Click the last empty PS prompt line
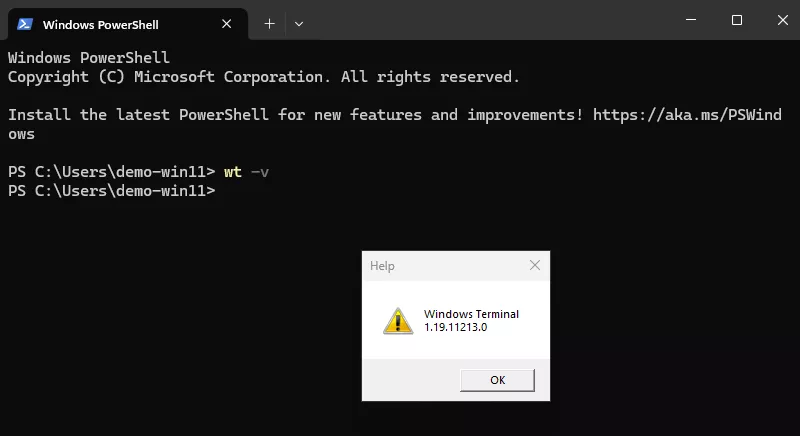800x436 pixels. pyautogui.click(x=112, y=191)
